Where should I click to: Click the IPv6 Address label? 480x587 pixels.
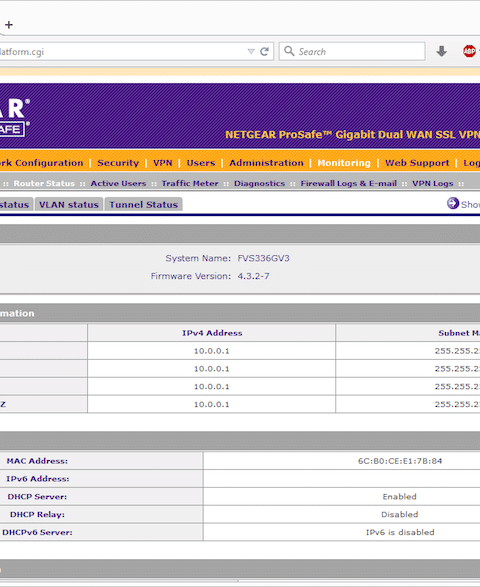click(37, 479)
